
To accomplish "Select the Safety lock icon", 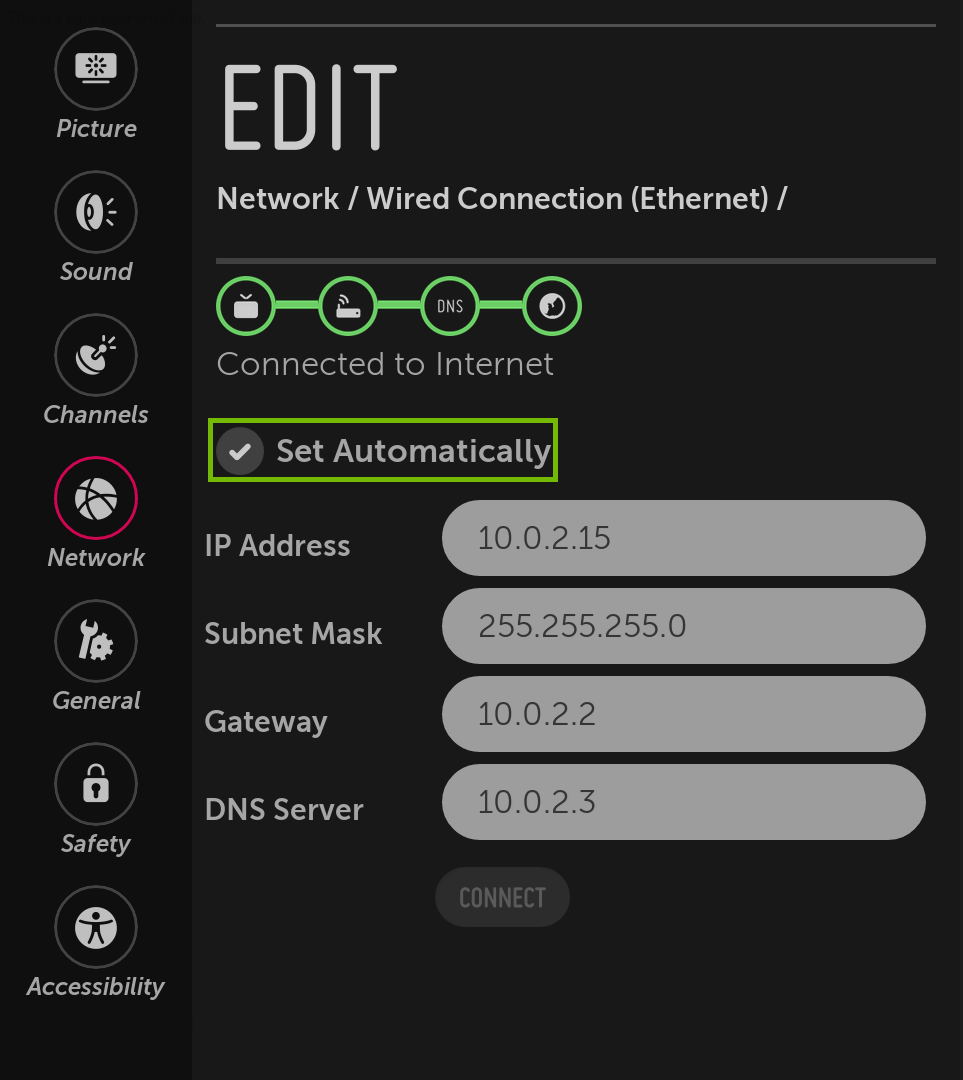I will pos(96,784).
